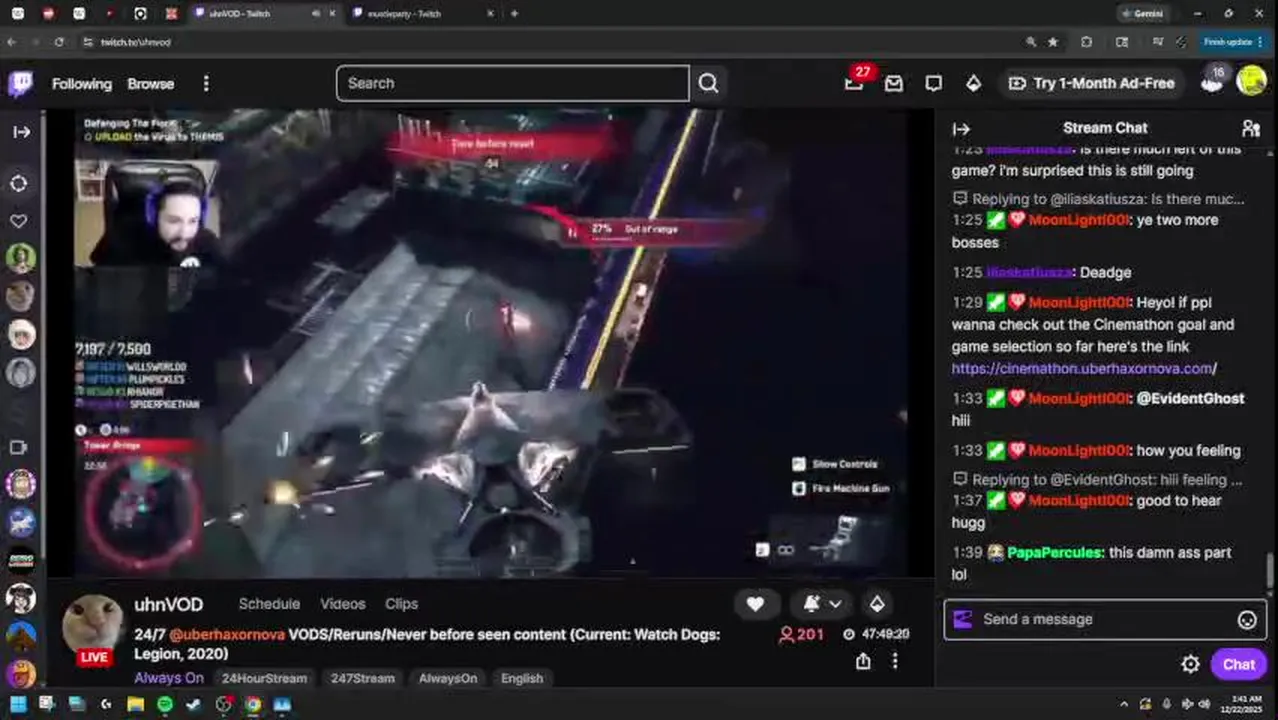Open the @uberhaxornova mention link
Screen dimensions: 1278x720
227,634
